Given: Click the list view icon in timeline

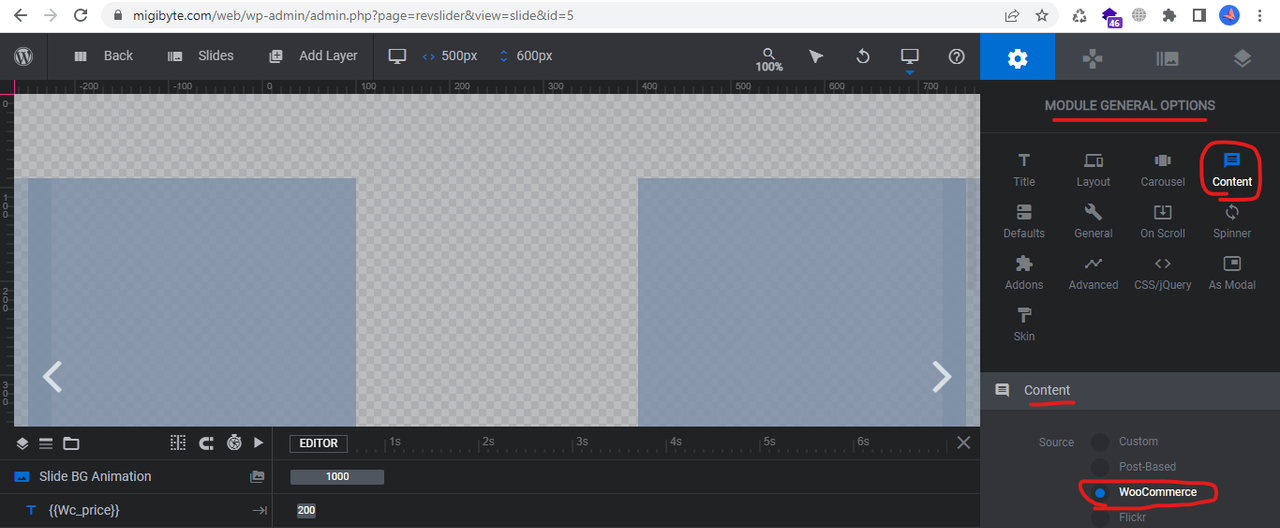Looking at the screenshot, I should click(46, 443).
